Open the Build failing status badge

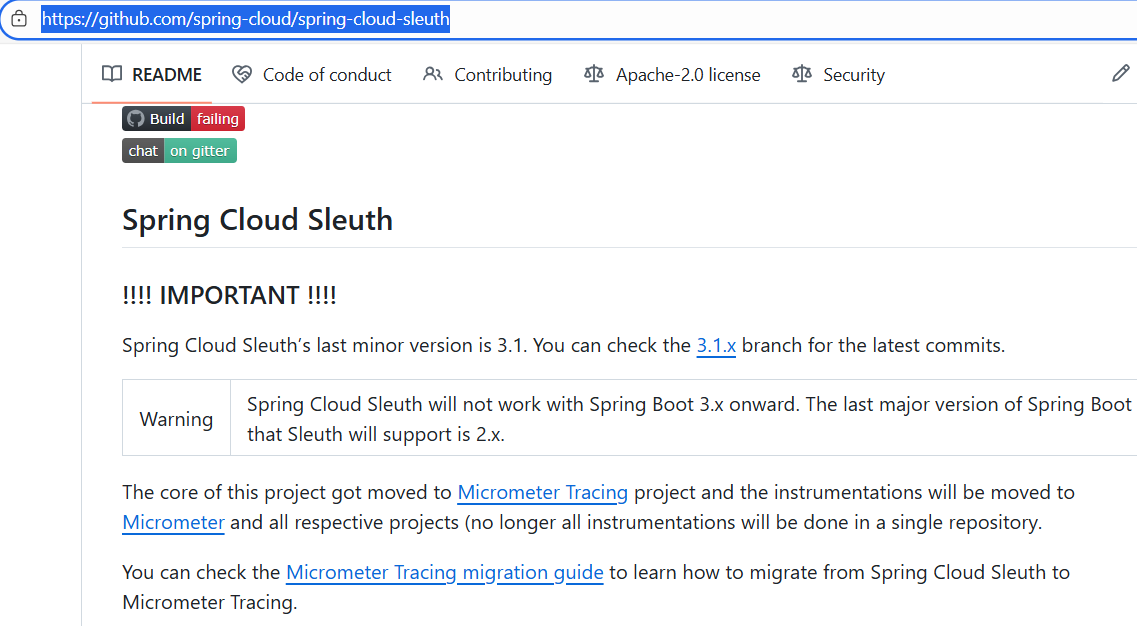[x=183, y=118]
